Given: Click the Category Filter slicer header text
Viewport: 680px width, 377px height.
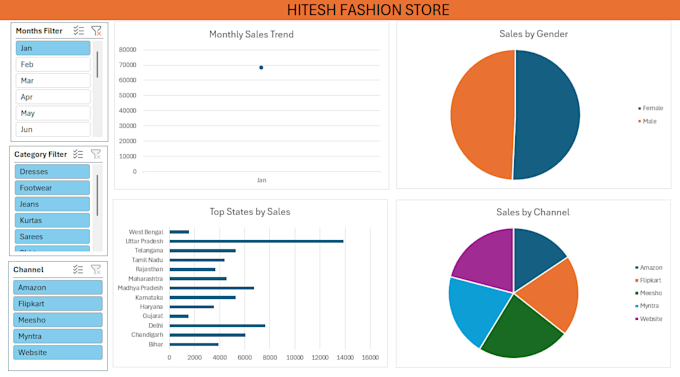Looking at the screenshot, I should click(40, 154).
